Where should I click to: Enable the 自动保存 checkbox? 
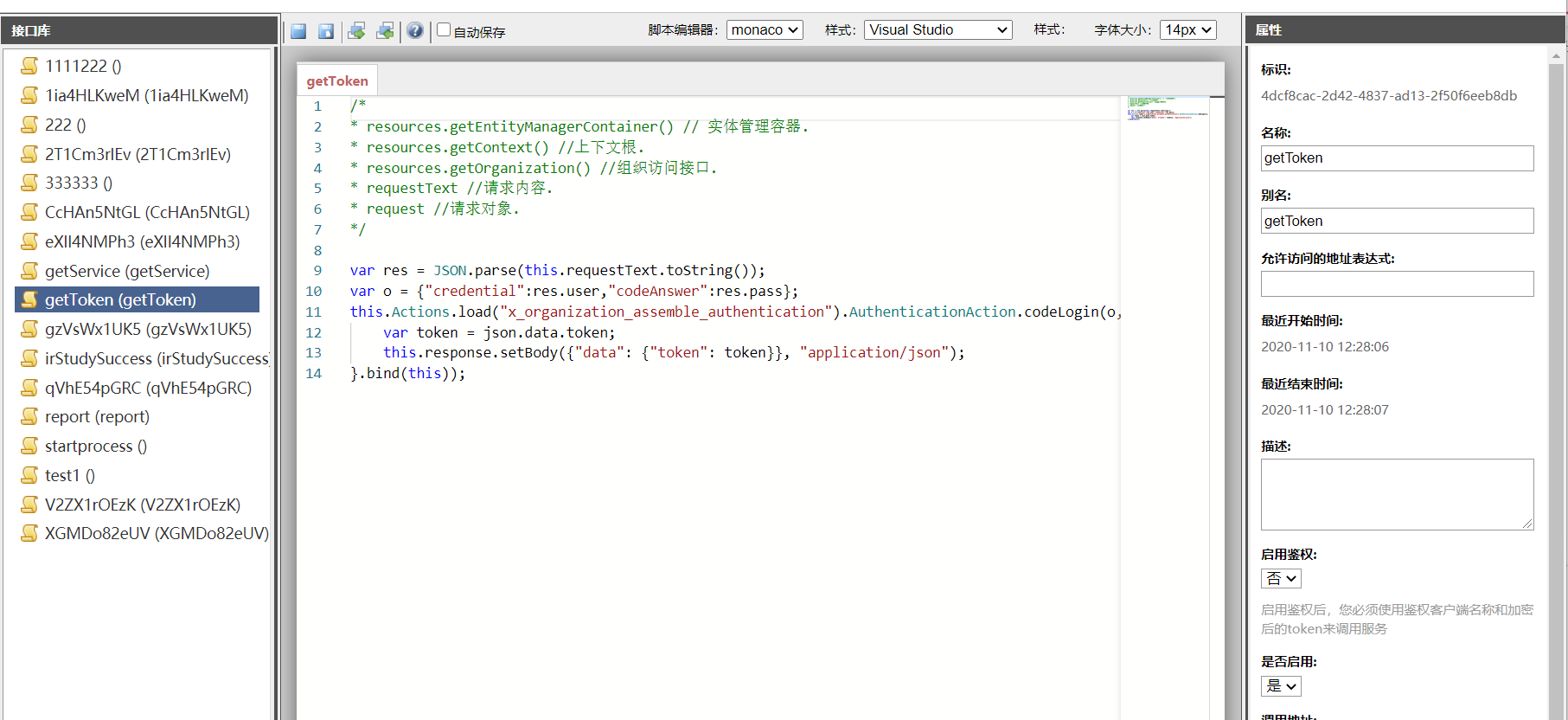coord(444,29)
